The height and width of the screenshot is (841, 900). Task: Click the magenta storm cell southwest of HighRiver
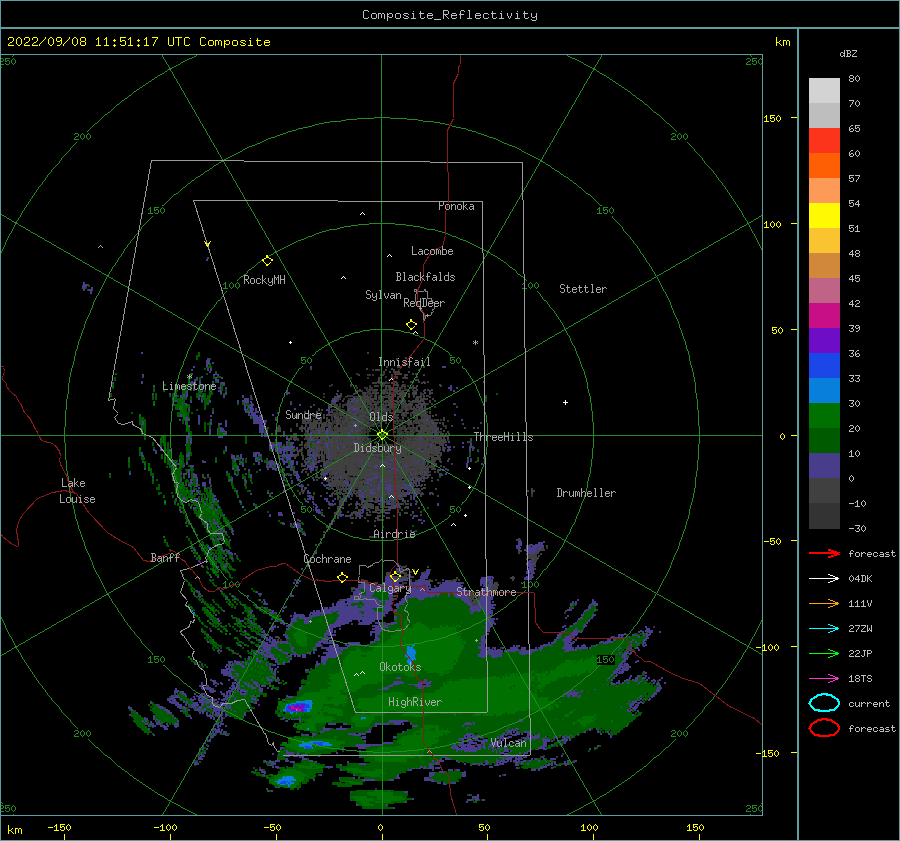(297, 707)
